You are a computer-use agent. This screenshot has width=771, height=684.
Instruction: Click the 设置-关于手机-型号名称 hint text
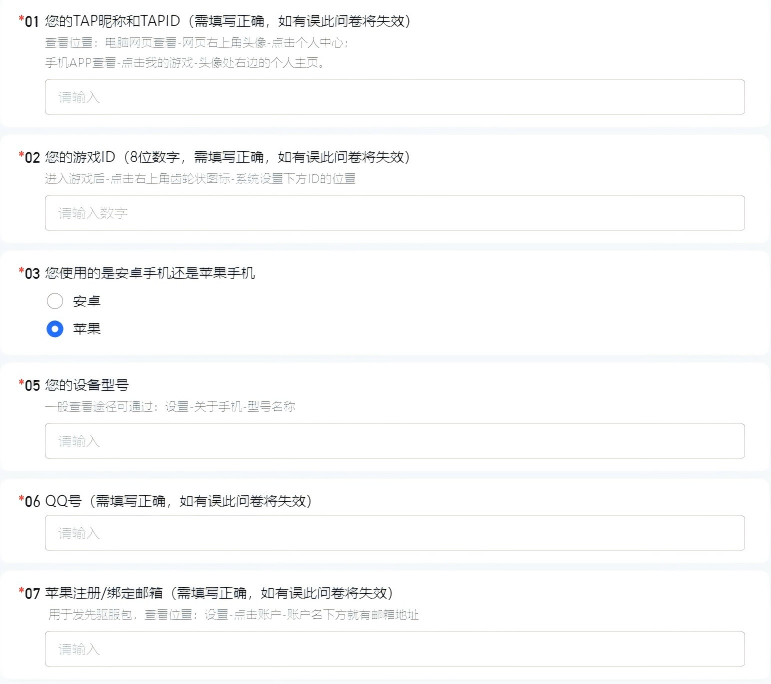point(170,407)
